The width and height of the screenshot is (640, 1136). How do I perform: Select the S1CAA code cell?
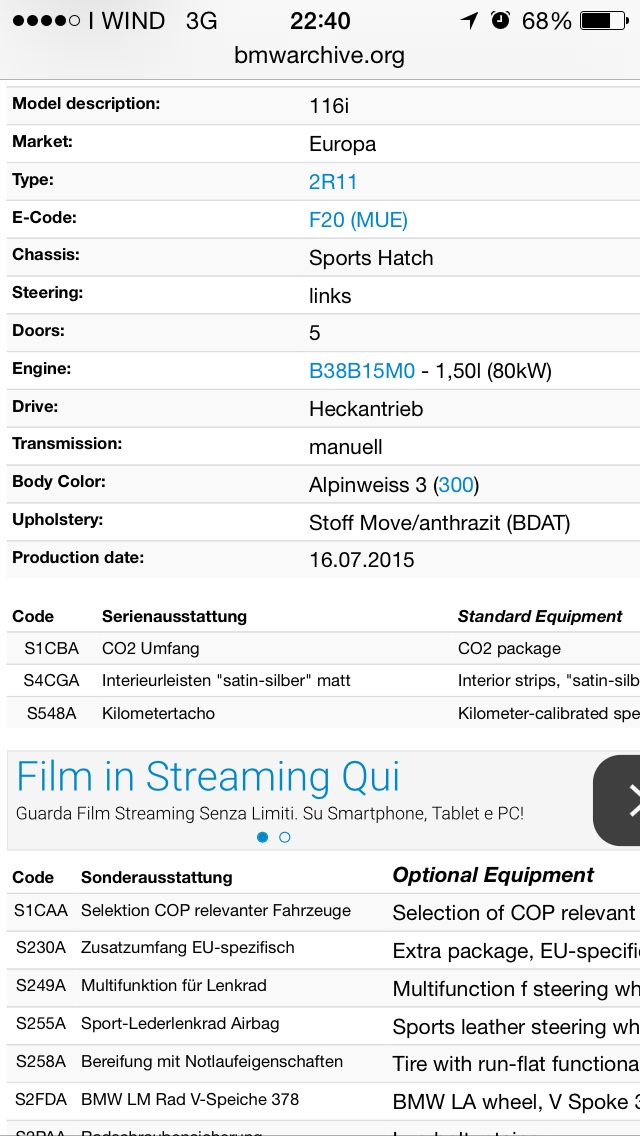point(41,911)
